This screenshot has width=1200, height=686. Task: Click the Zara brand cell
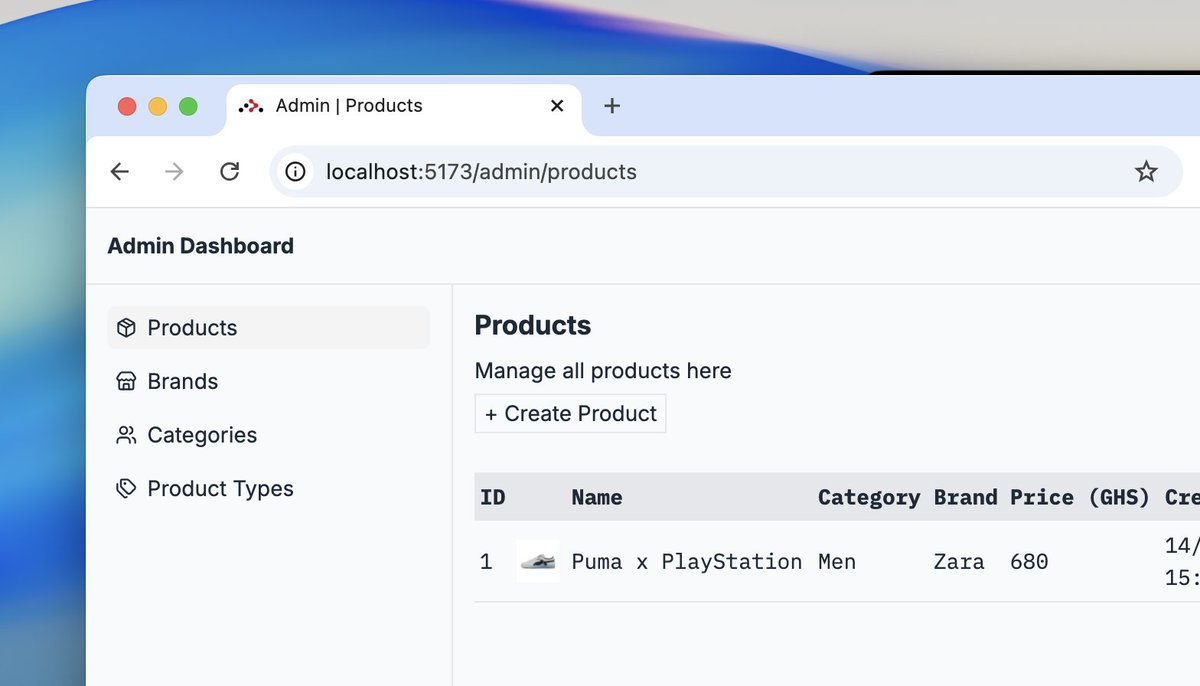click(x=959, y=562)
